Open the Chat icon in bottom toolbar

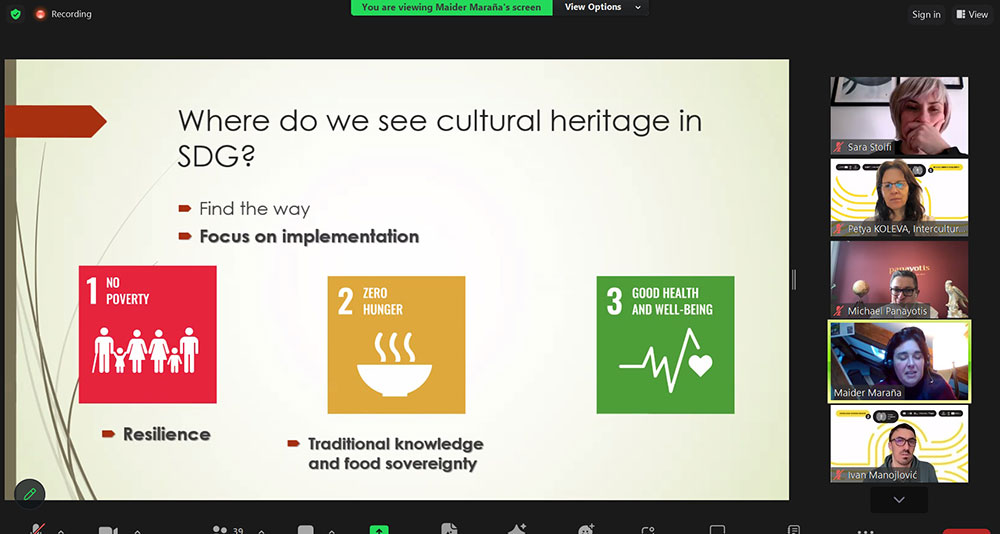tap(306, 529)
